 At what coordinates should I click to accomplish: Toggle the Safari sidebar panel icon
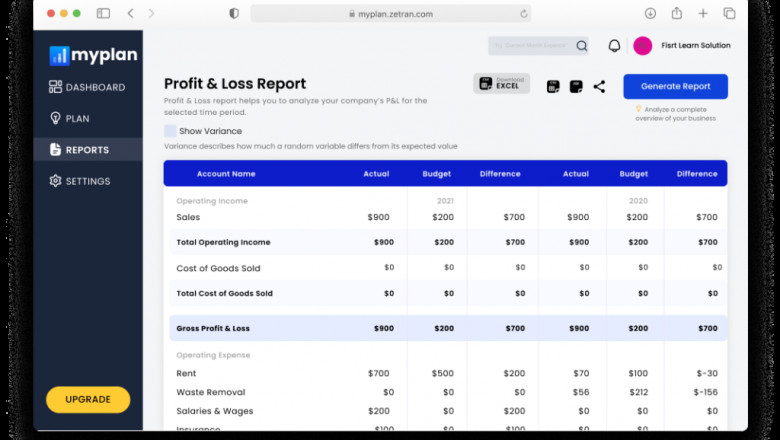point(103,13)
